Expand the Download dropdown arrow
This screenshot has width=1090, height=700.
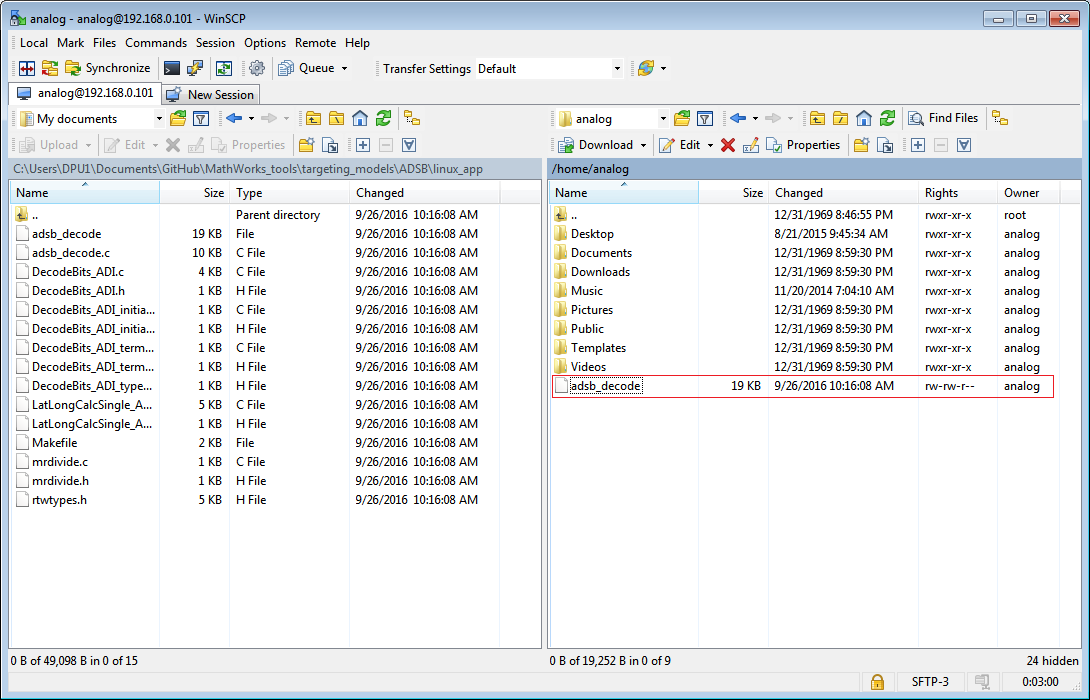[x=644, y=145]
